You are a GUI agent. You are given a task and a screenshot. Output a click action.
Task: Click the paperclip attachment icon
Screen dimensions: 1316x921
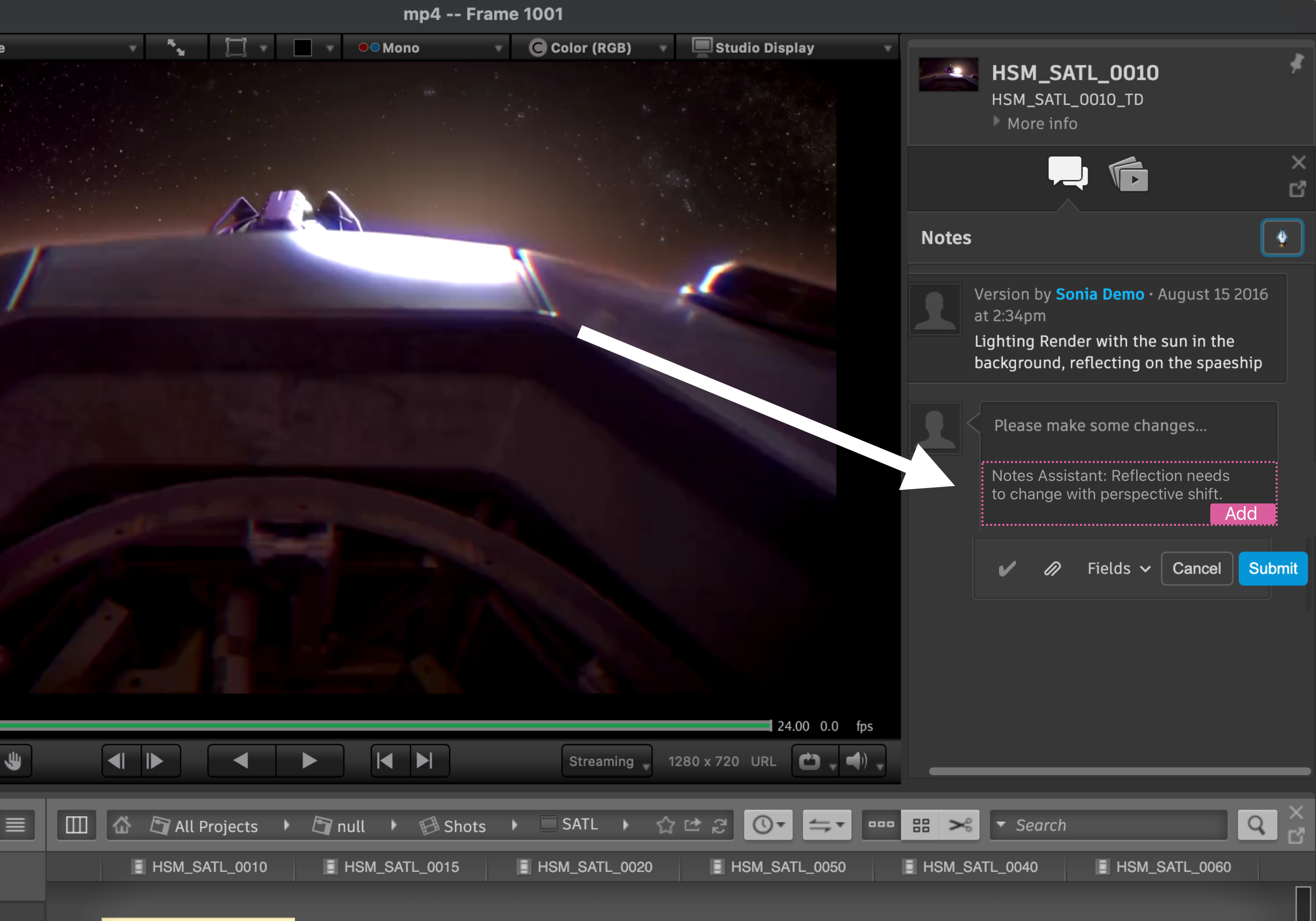[1052, 568]
